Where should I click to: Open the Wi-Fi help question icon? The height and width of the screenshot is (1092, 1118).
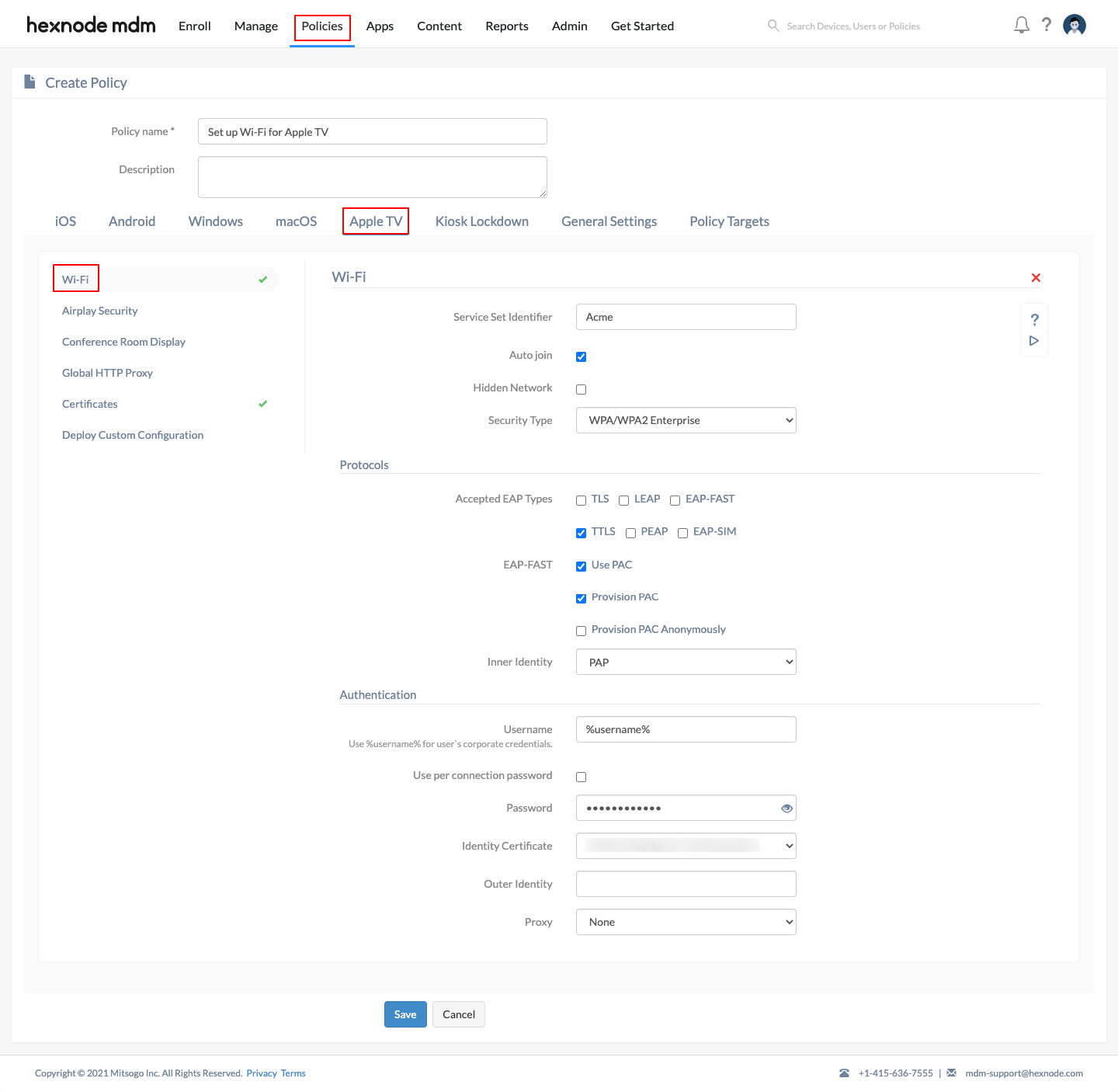1034,319
